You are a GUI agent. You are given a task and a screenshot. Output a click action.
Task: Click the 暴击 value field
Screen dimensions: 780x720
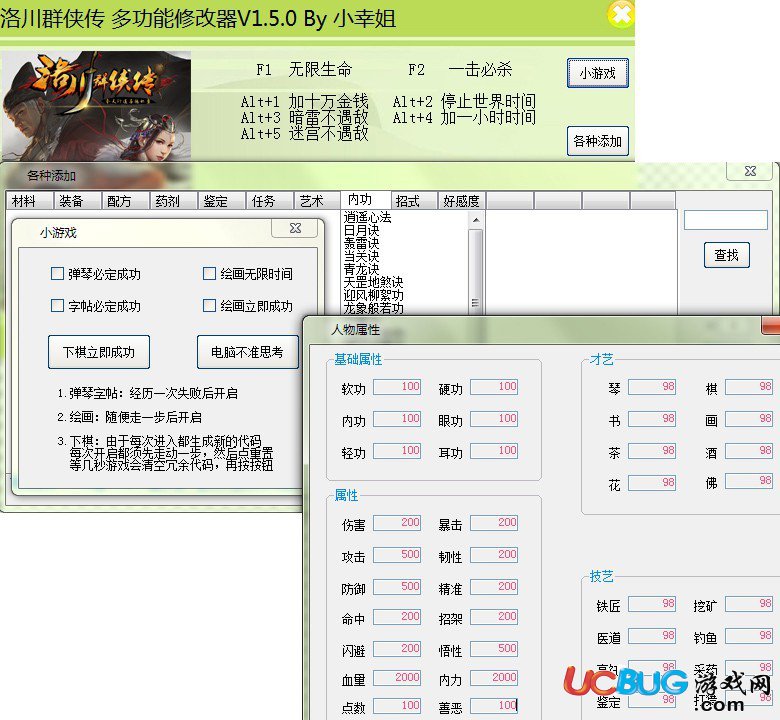(494, 522)
